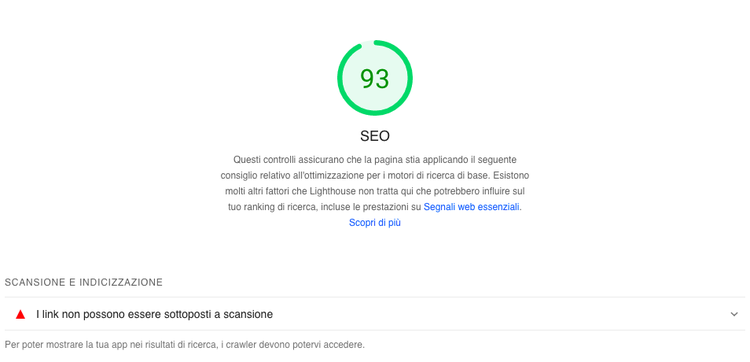Click the crawler access description text

click(x=185, y=345)
